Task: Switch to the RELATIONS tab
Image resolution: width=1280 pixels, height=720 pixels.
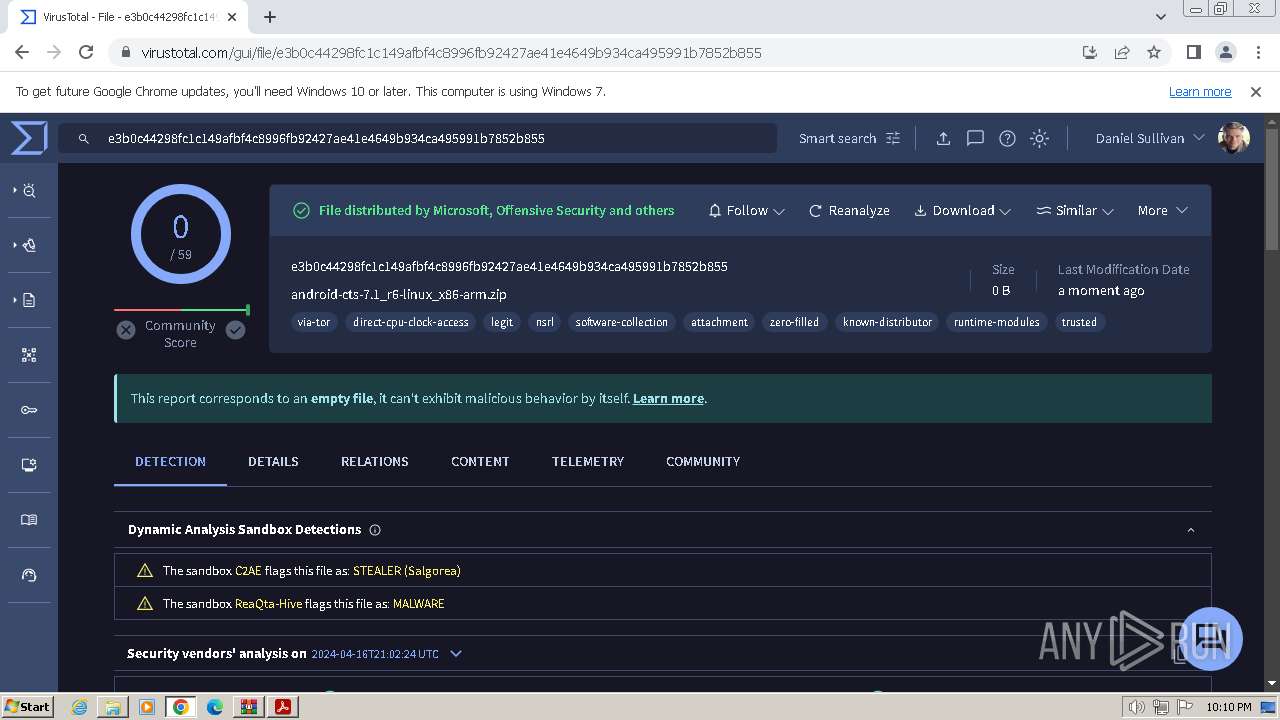Action: (374, 461)
